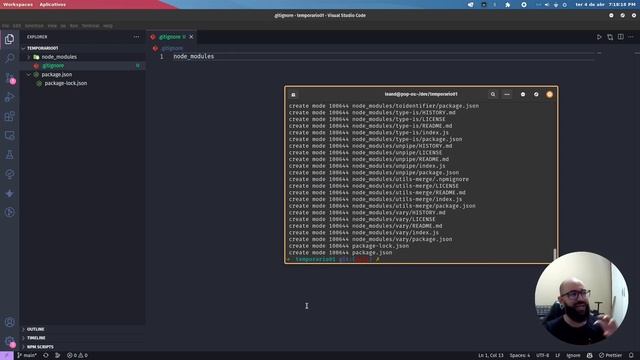Run the file with editor play icon
The height and width of the screenshot is (360, 640).
pyautogui.click(x=599, y=37)
